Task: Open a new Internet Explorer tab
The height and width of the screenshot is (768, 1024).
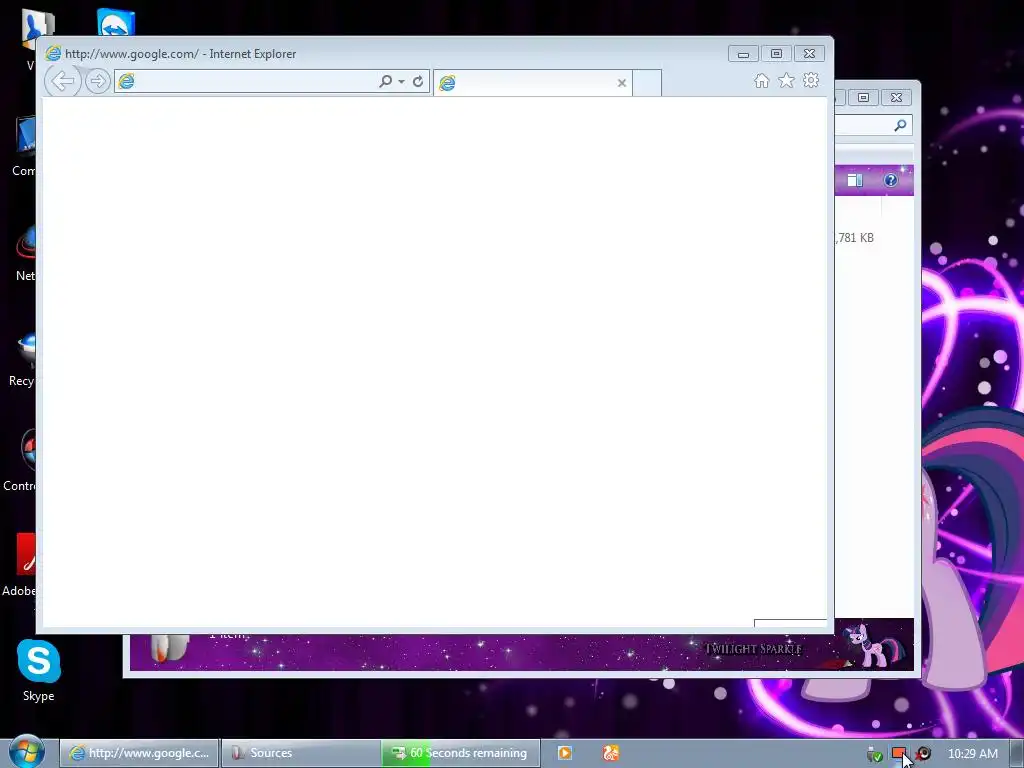Action: (x=647, y=83)
